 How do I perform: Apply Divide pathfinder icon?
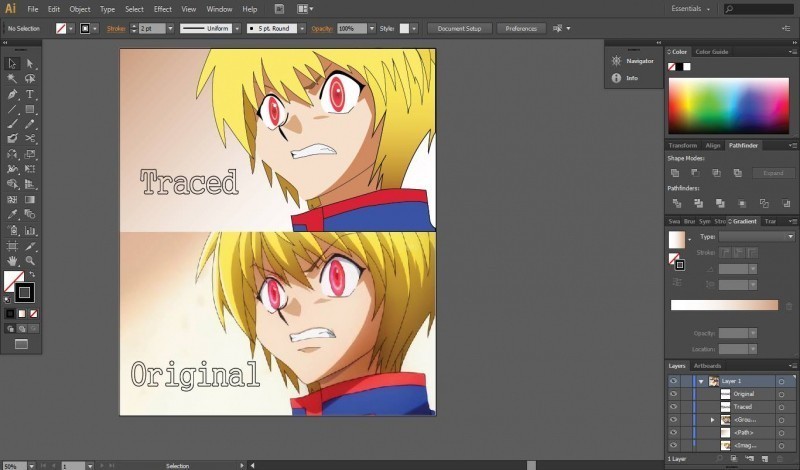[677, 204]
